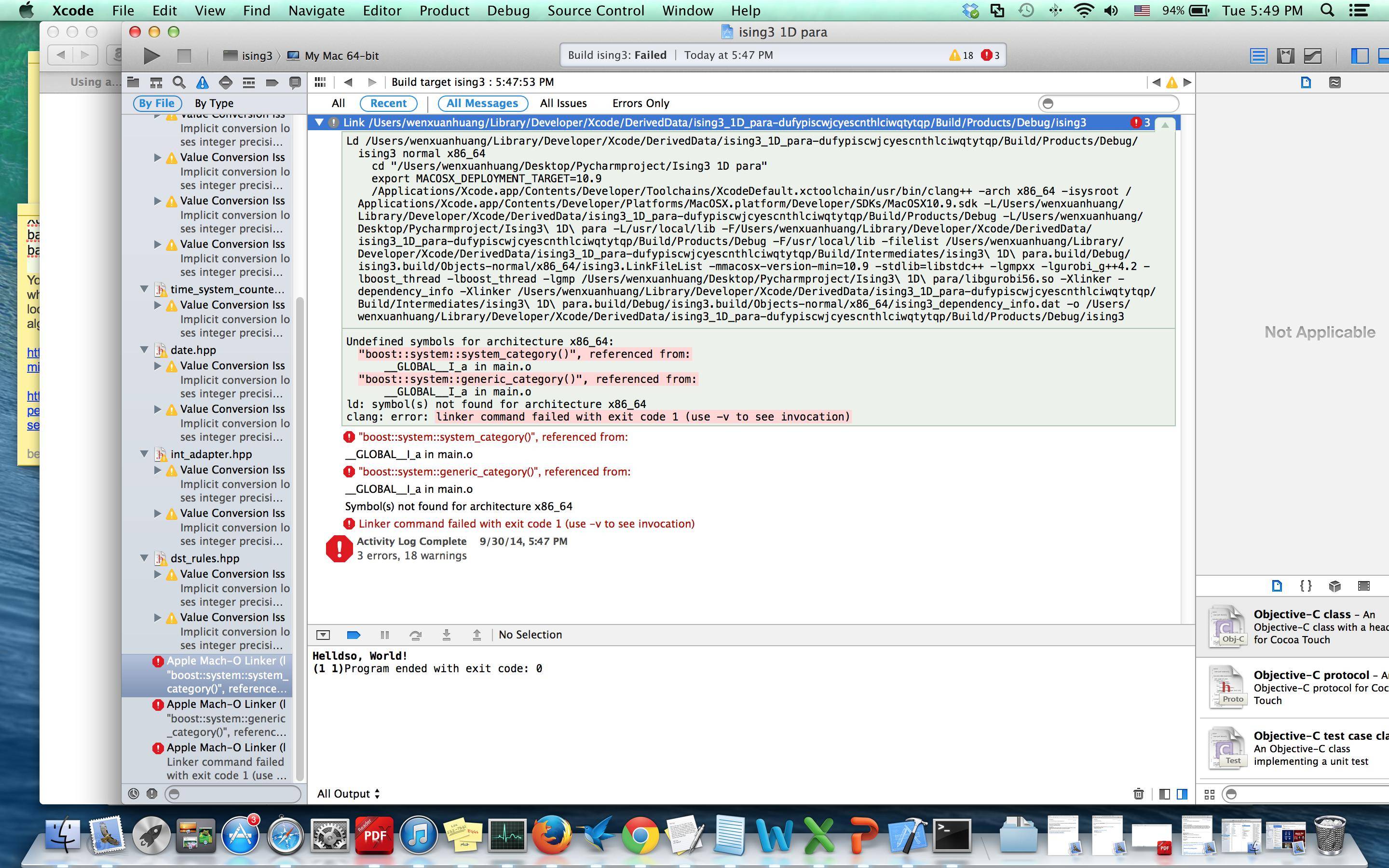1389x868 pixels.
Task: Switch library to icon grid view
Action: coord(1210,795)
